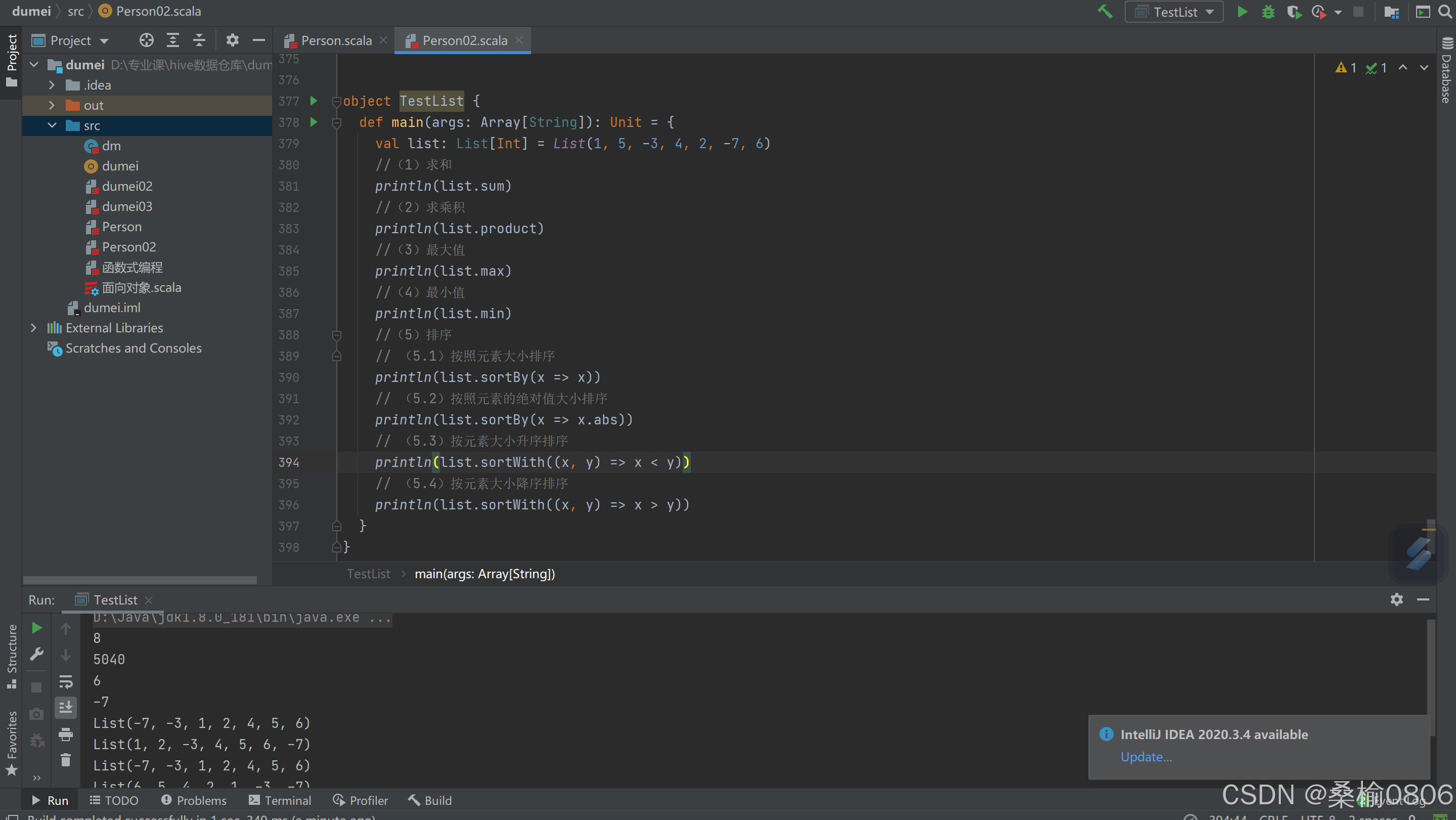The height and width of the screenshot is (820, 1456).
Task: Open the Person02 file in the tree
Action: coord(128,247)
